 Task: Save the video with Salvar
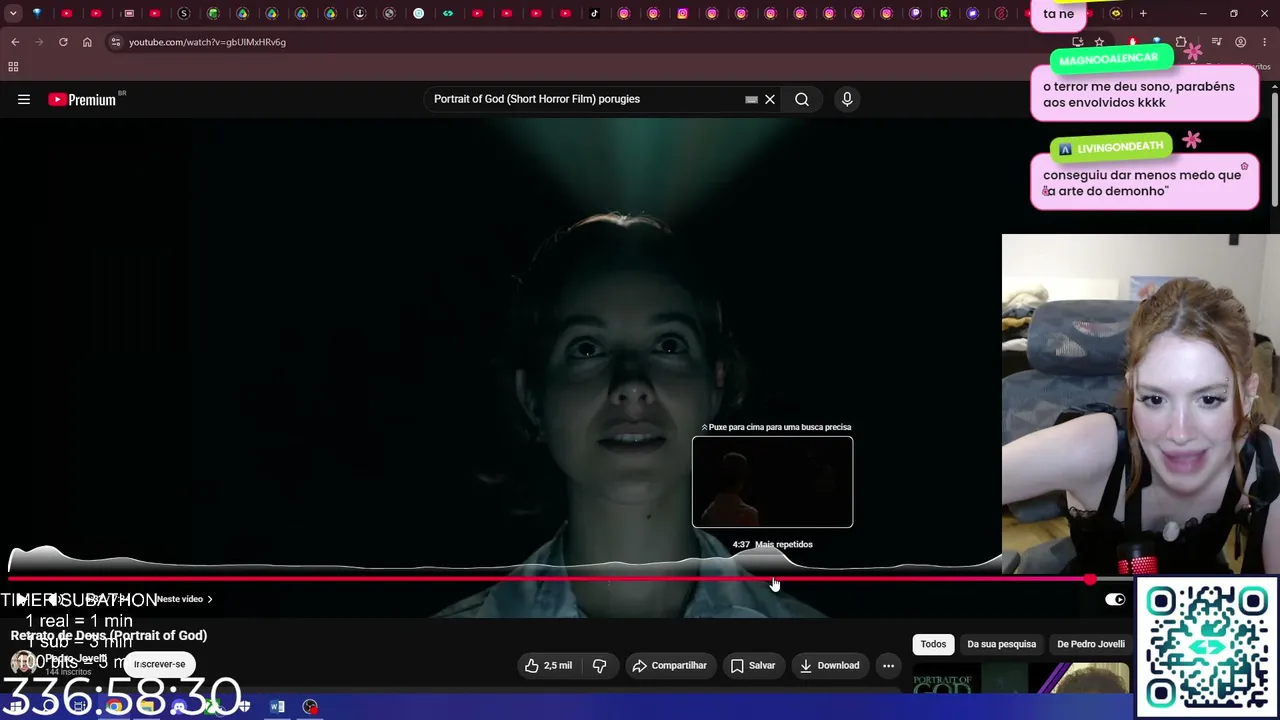coord(753,665)
